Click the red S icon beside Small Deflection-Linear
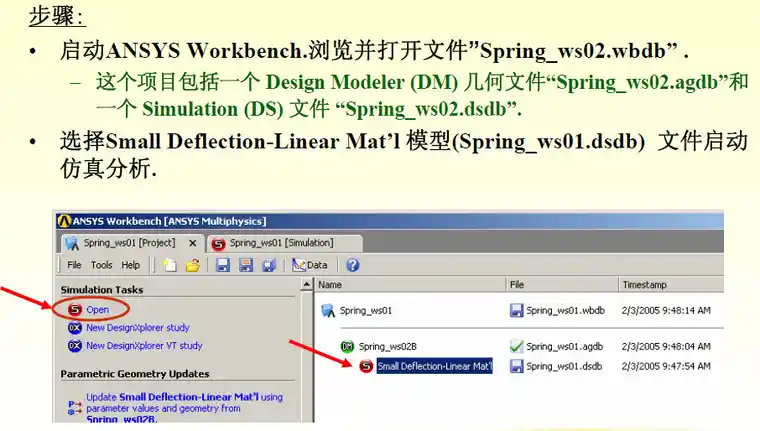 [366, 366]
